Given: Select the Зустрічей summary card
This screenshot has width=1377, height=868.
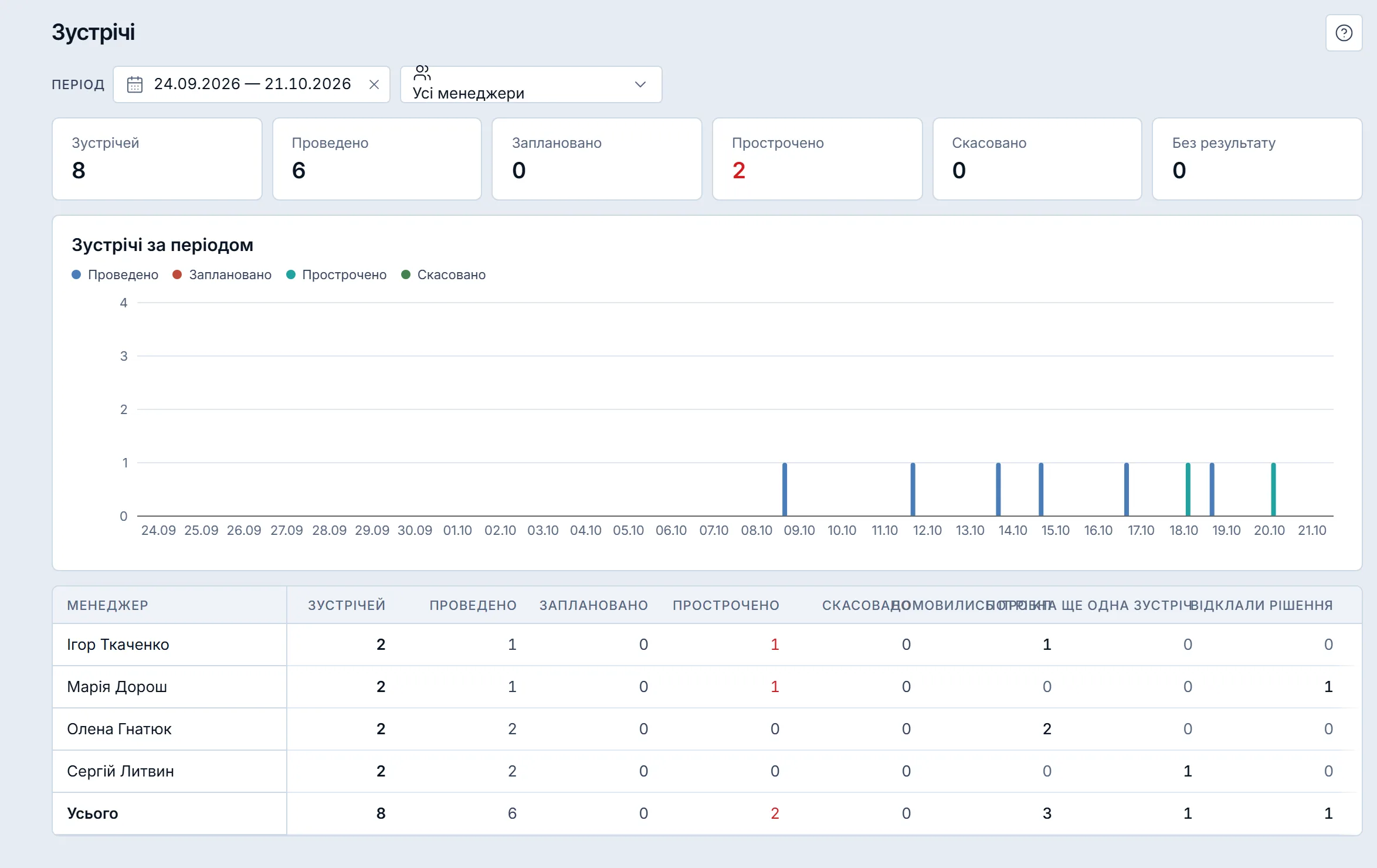Looking at the screenshot, I should point(157,159).
